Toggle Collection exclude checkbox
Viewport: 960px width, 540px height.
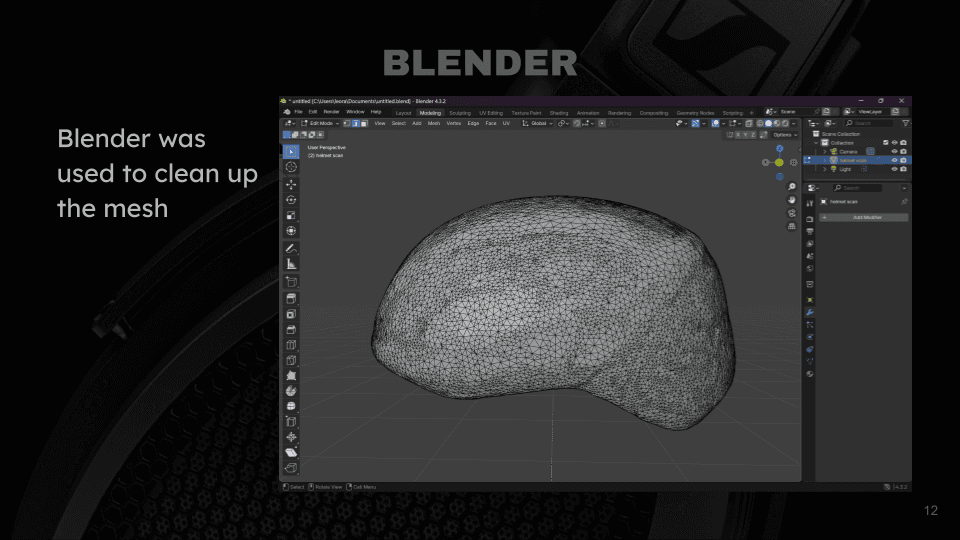(x=885, y=143)
